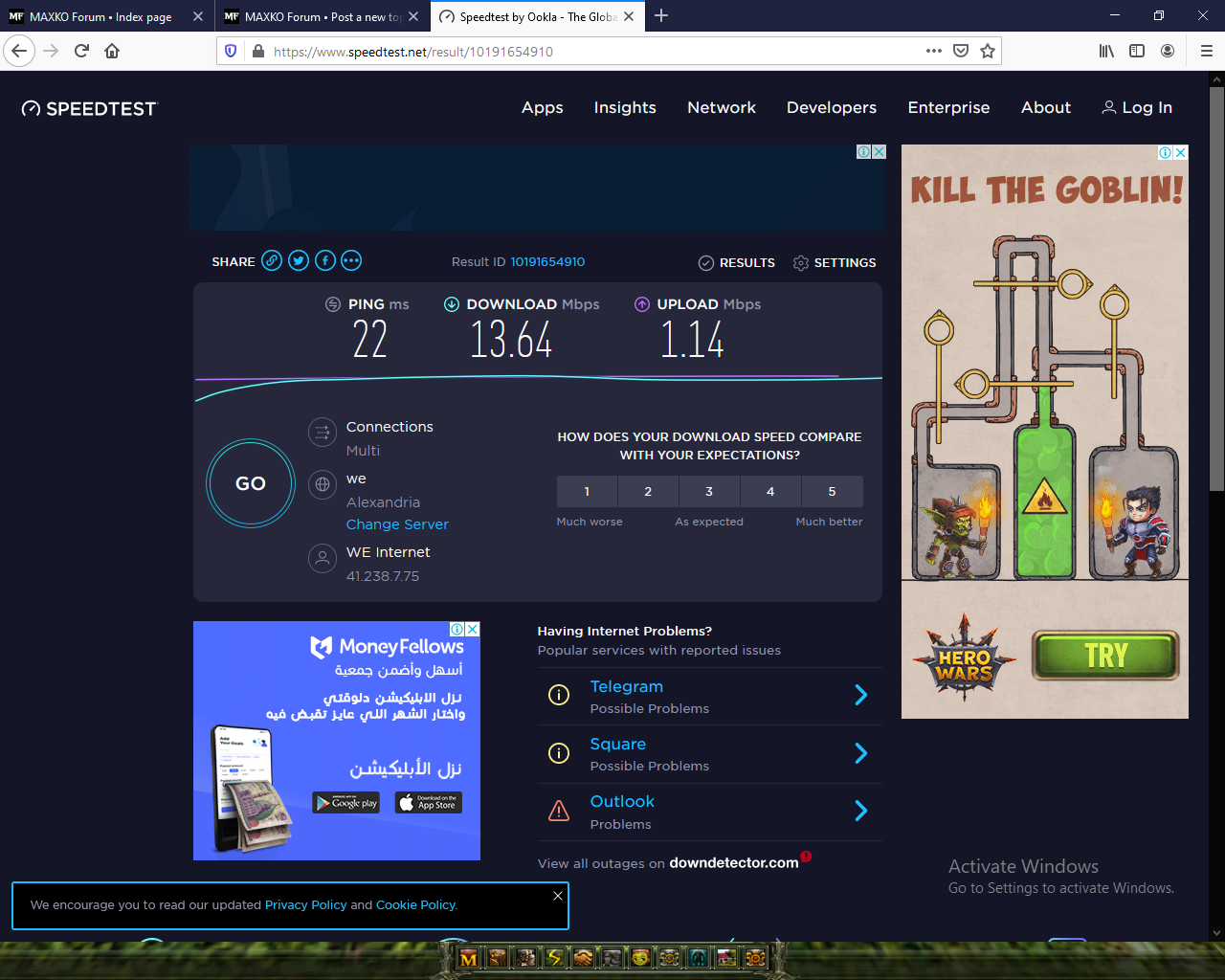This screenshot has width=1225, height=980.
Task: Expand the Outlook outage row chevron
Action: pos(860,811)
